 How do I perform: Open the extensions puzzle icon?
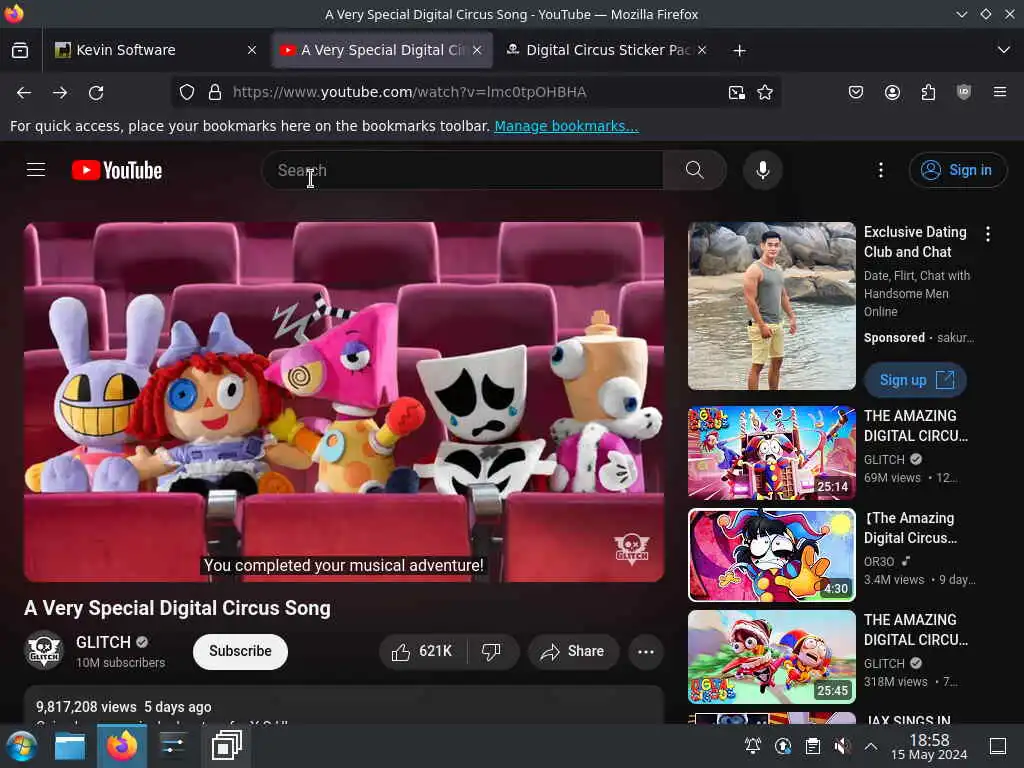coord(928,92)
